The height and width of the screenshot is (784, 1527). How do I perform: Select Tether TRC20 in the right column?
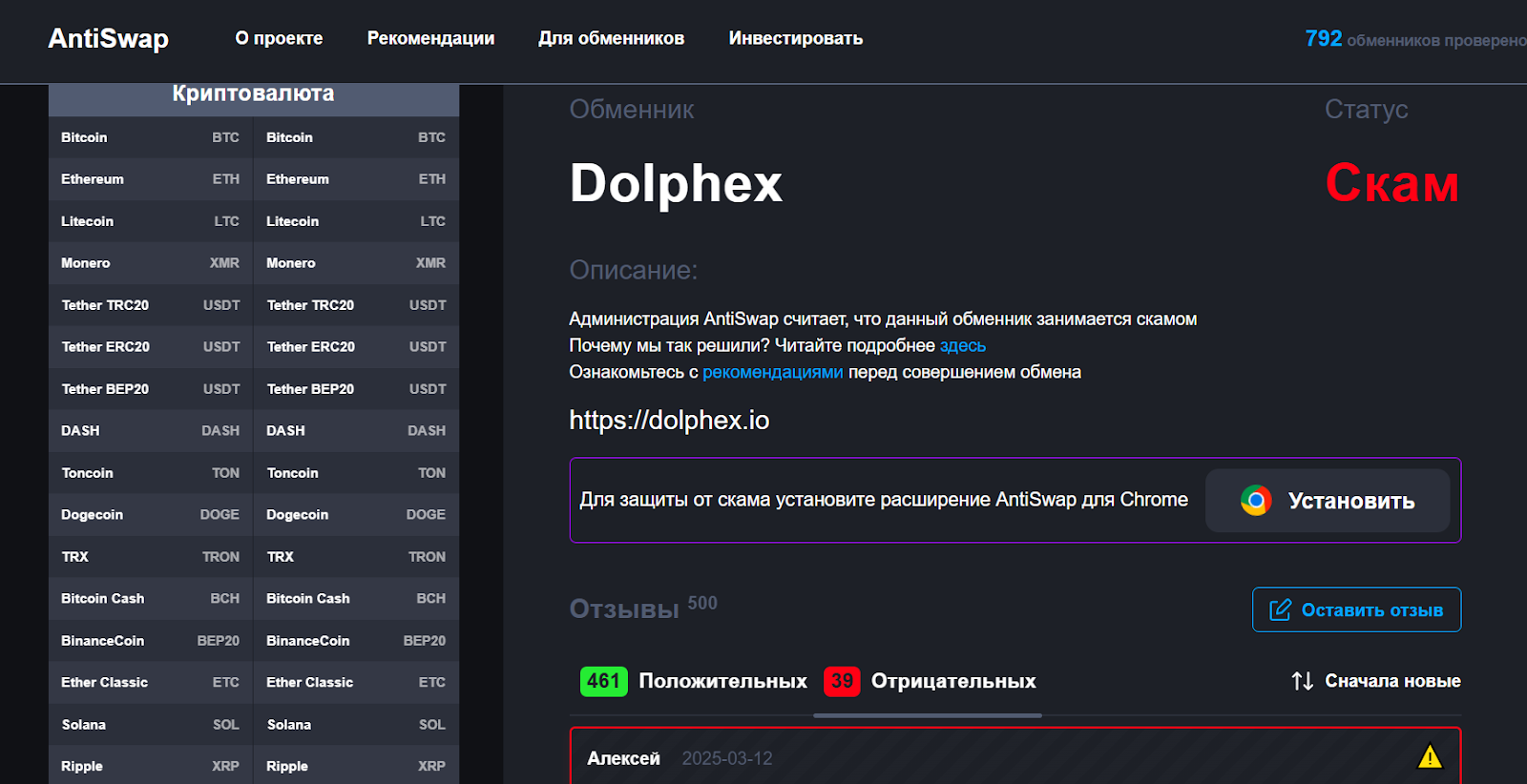tap(356, 305)
